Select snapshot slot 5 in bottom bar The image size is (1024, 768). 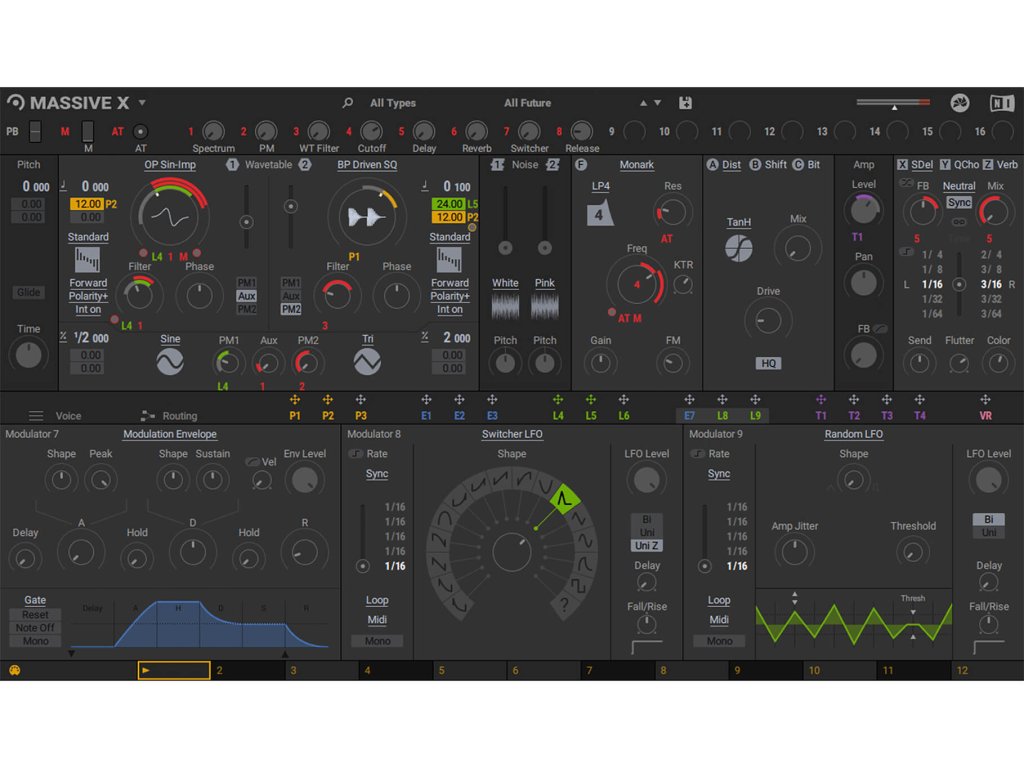(470, 670)
